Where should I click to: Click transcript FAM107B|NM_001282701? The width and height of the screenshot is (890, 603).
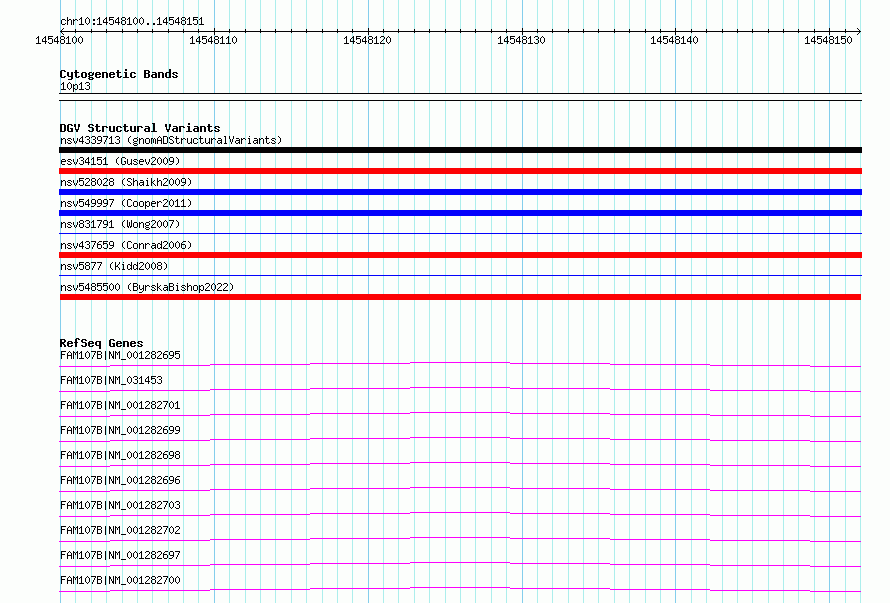click(120, 405)
